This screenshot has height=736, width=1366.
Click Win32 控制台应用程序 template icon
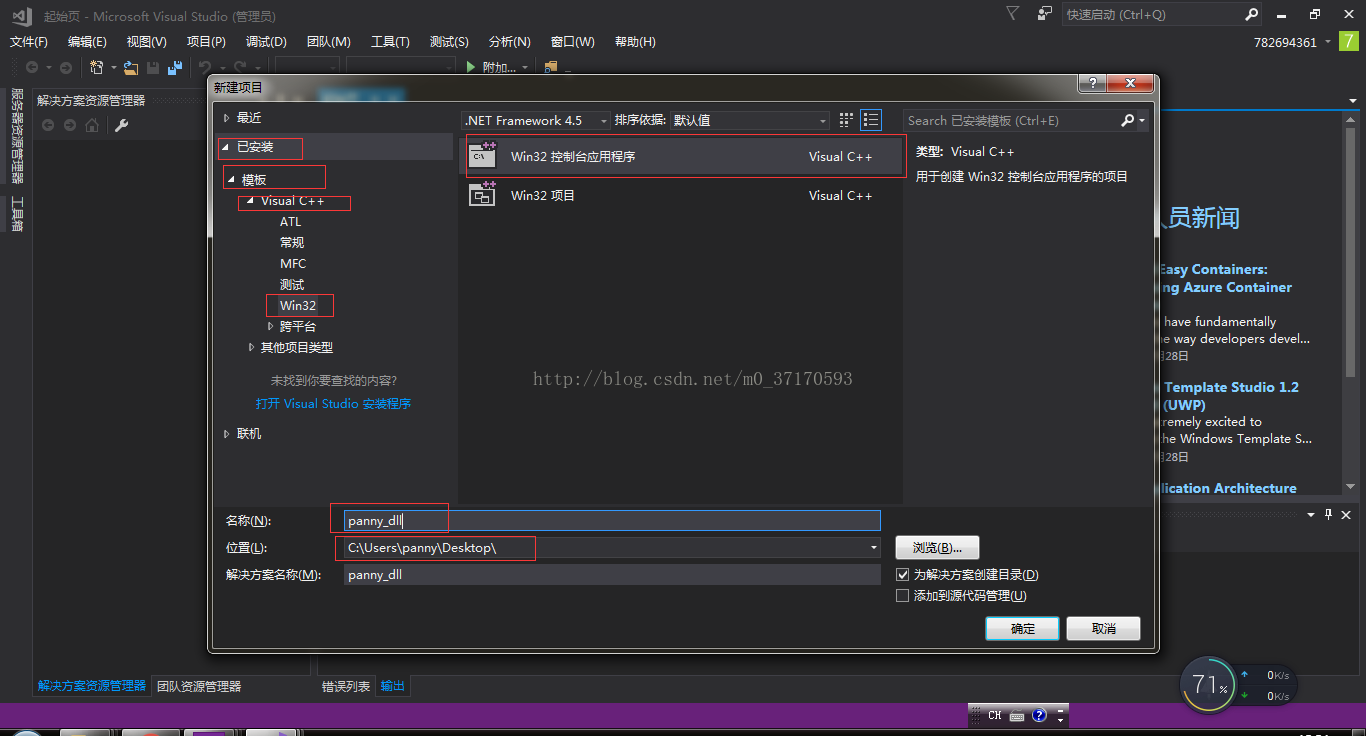point(484,155)
